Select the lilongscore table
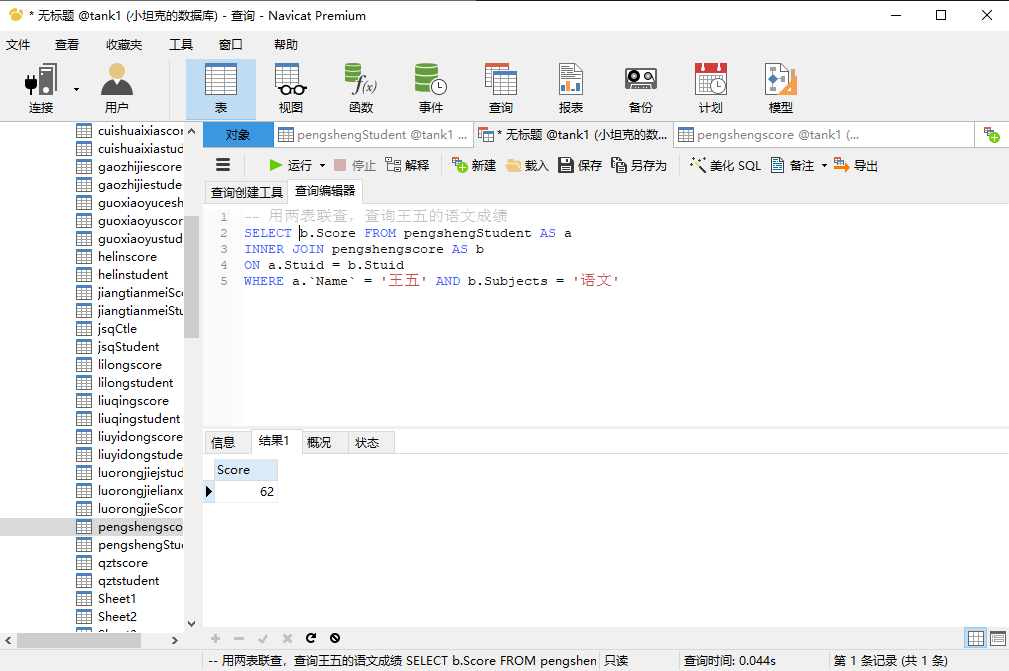This screenshot has width=1009, height=671. pyautogui.click(x=130, y=365)
